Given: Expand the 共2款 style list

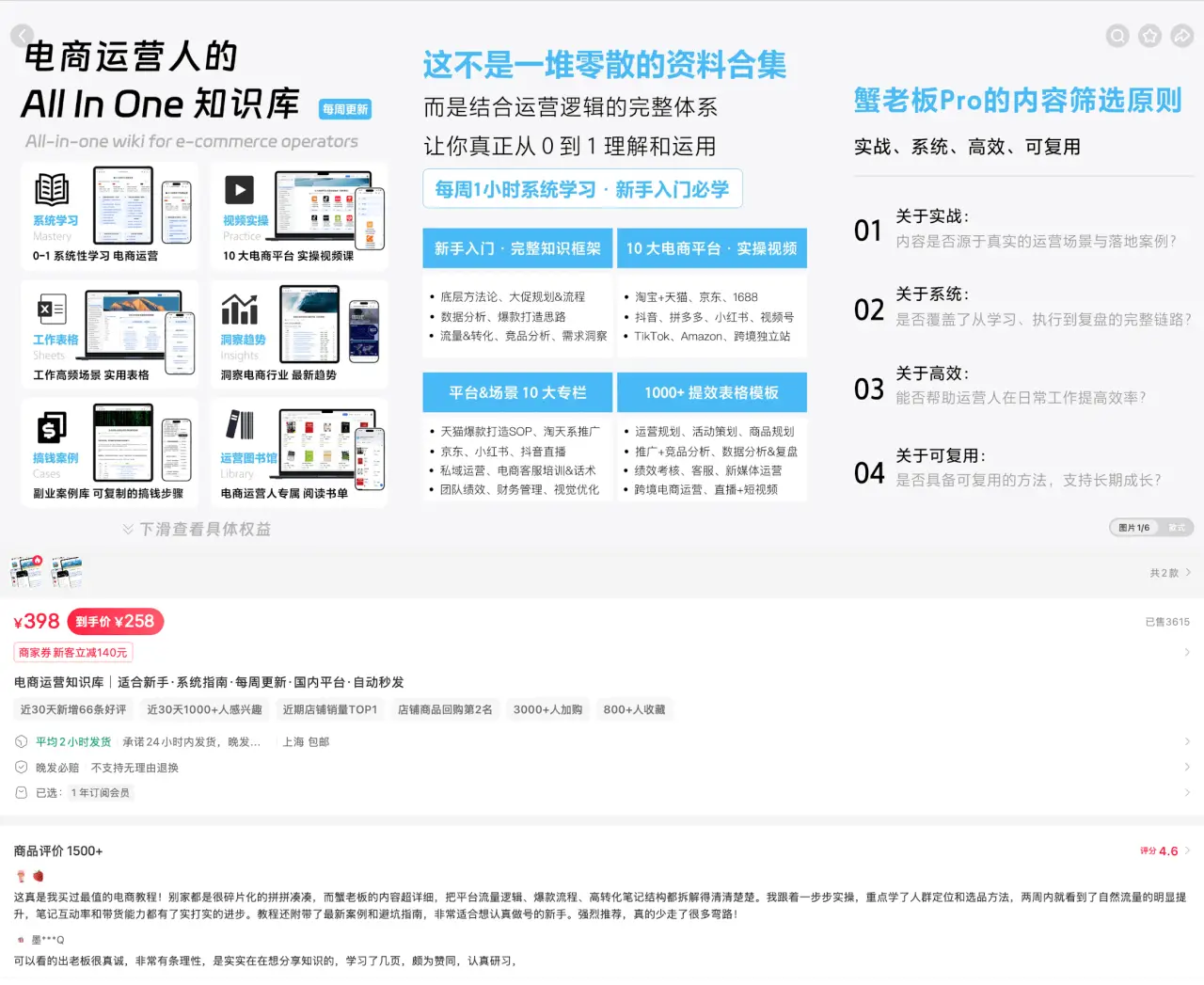Looking at the screenshot, I should pos(1170,572).
